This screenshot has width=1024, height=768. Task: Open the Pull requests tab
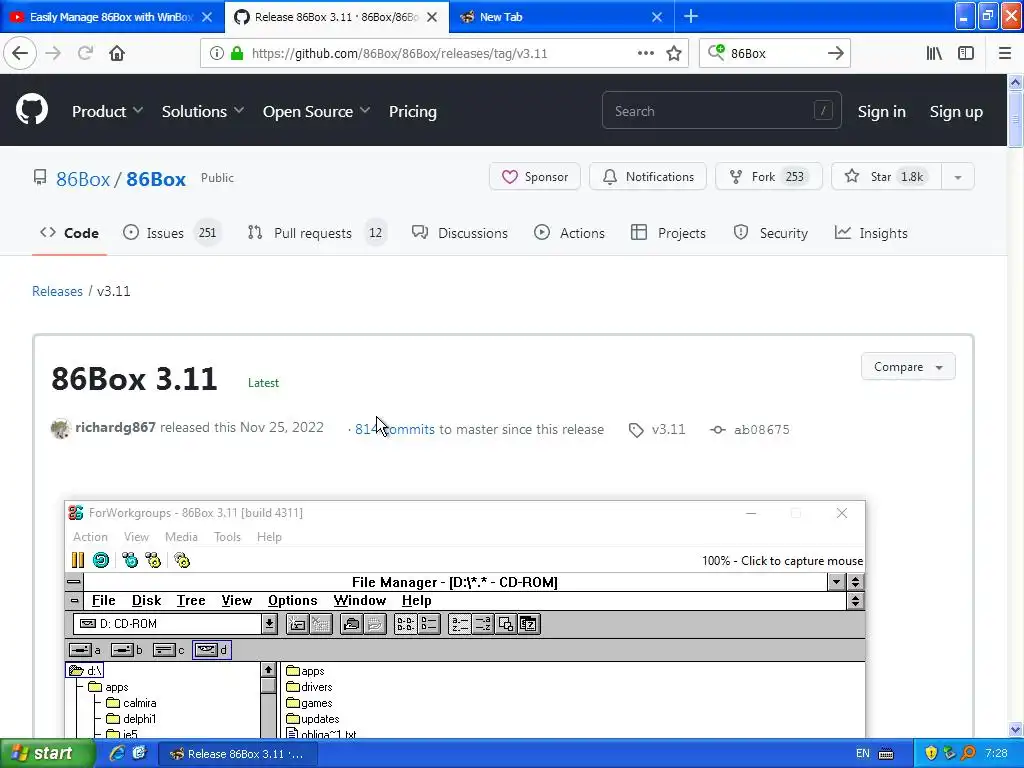(317, 233)
